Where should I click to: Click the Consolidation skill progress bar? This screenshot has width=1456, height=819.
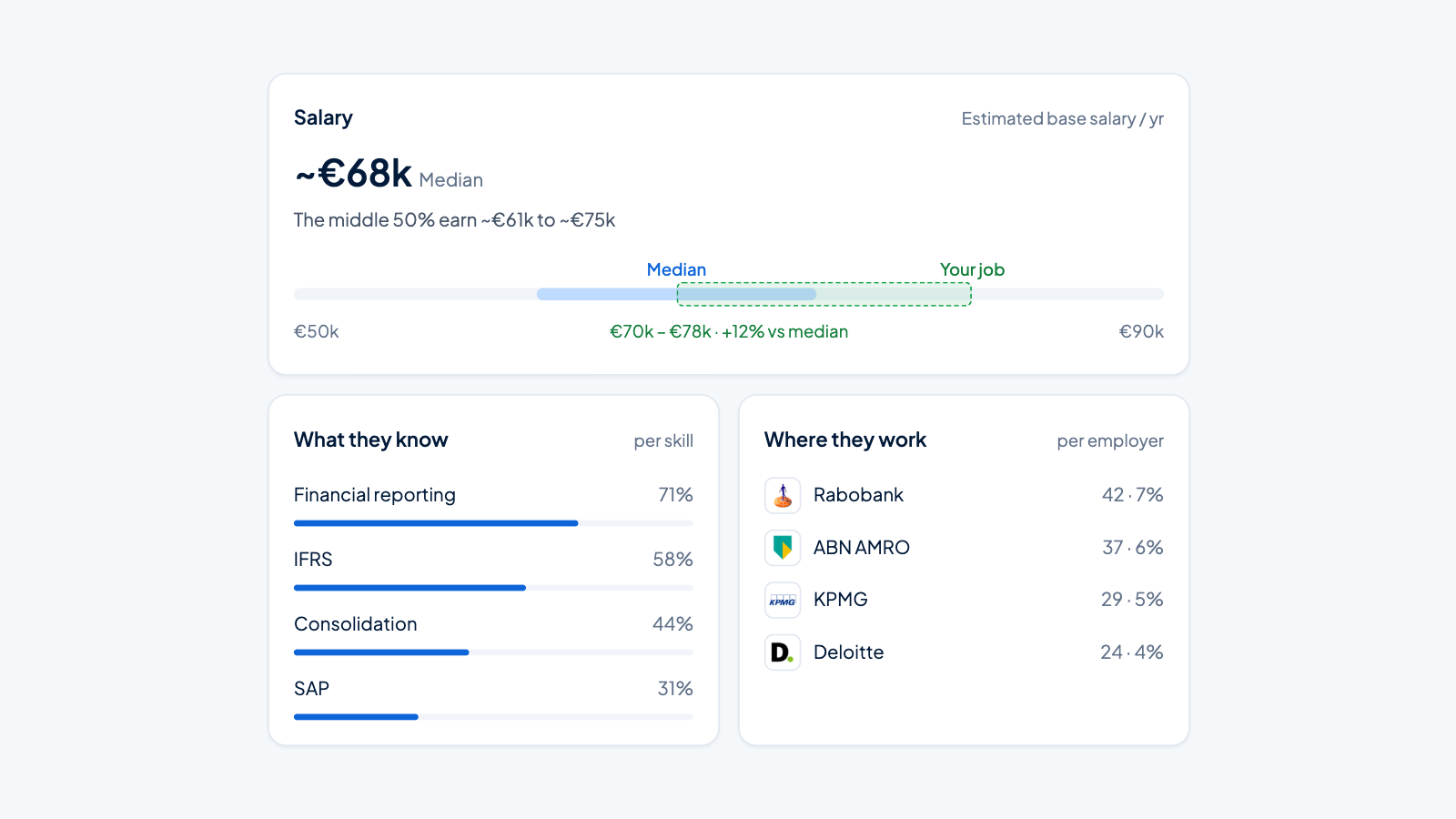point(493,652)
